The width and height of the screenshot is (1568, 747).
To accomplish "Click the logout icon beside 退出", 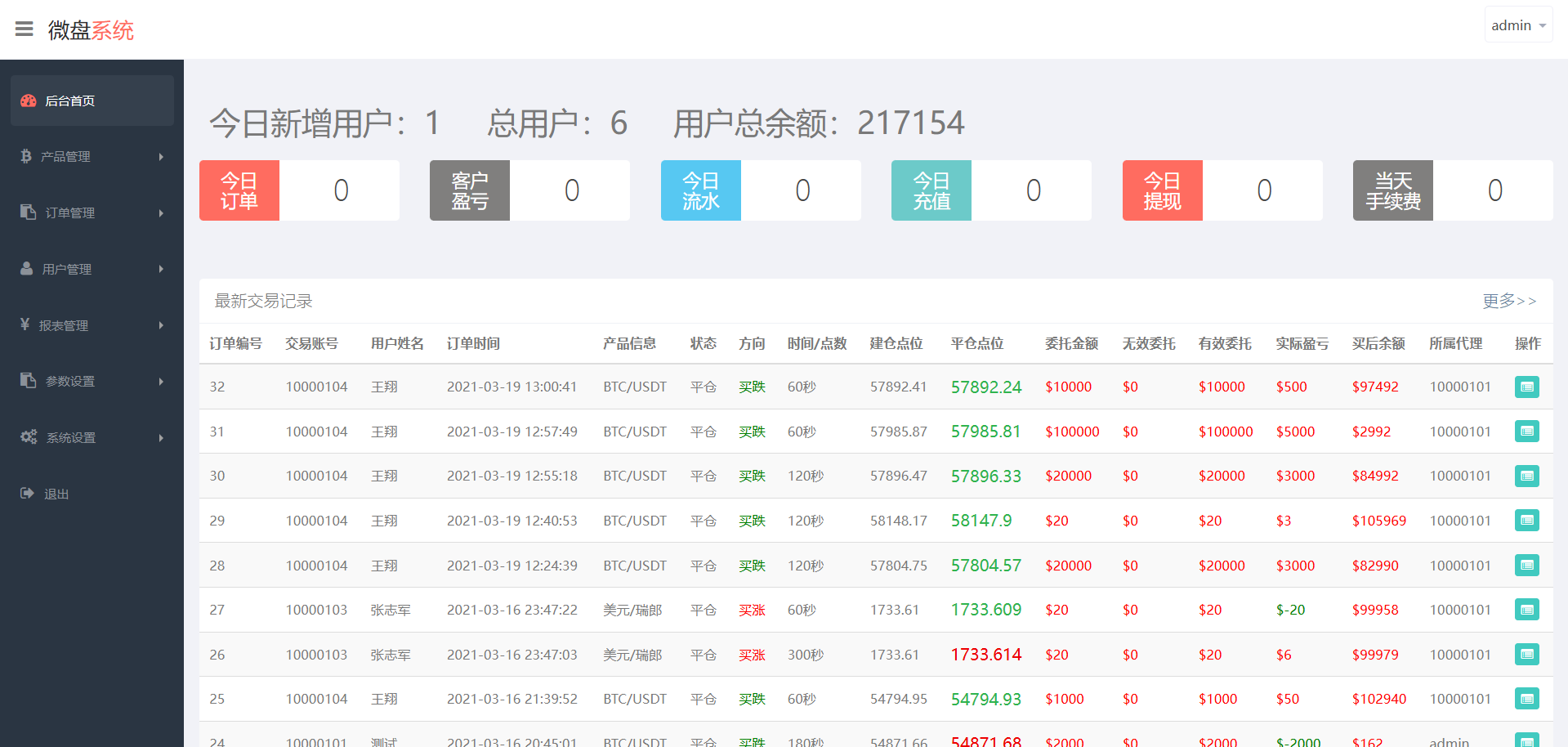I will tap(28, 493).
